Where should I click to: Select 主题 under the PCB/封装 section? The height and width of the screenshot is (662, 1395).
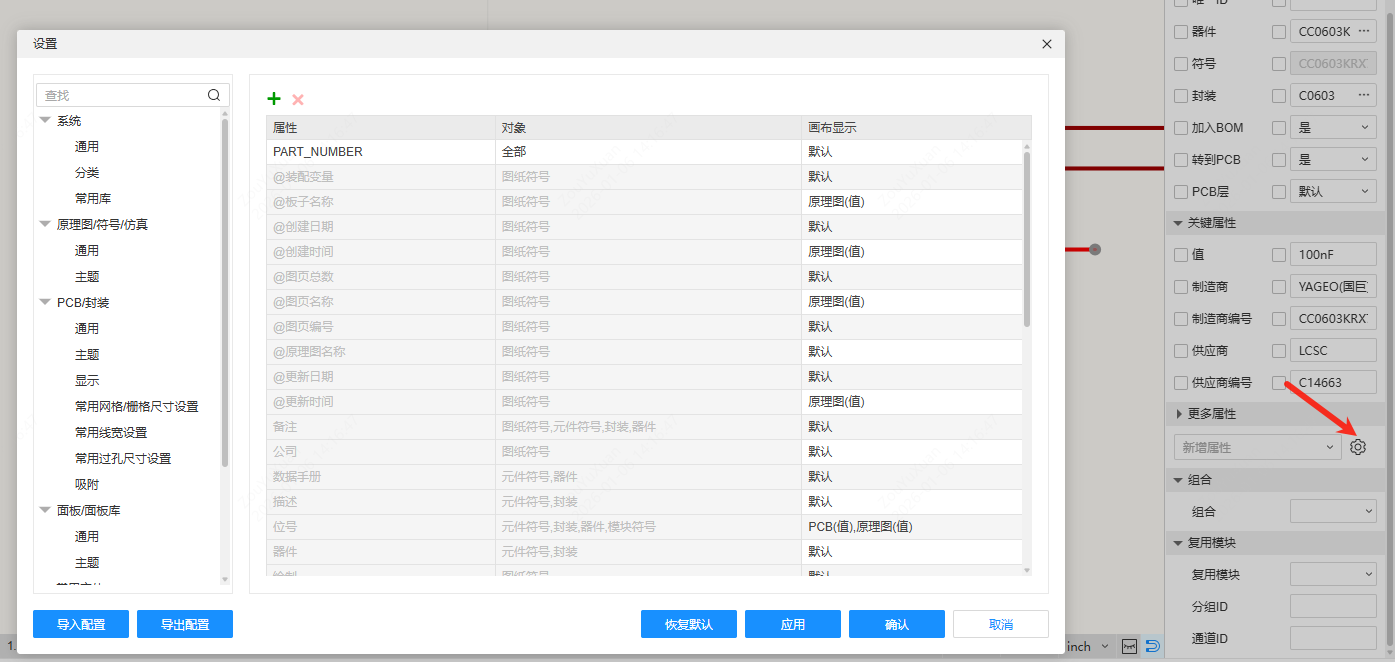(x=87, y=354)
